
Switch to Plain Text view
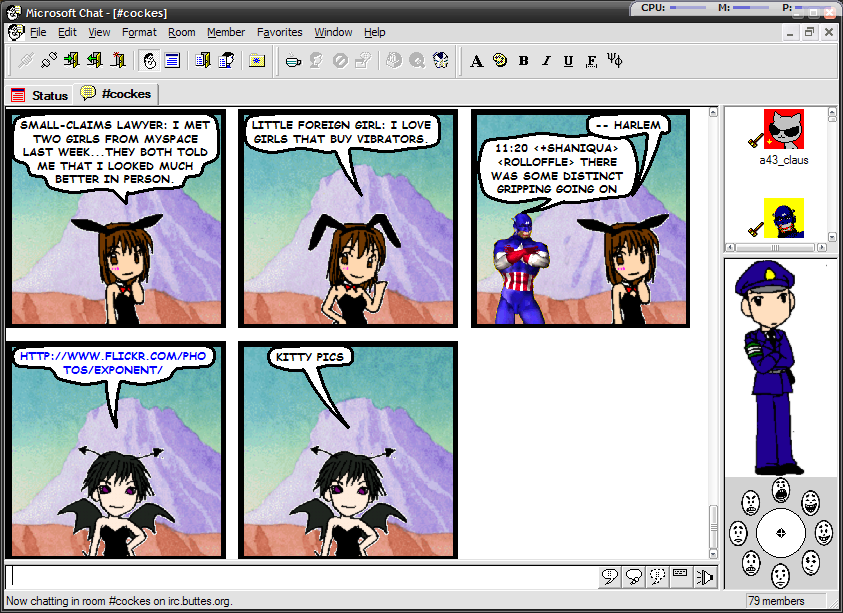point(172,61)
